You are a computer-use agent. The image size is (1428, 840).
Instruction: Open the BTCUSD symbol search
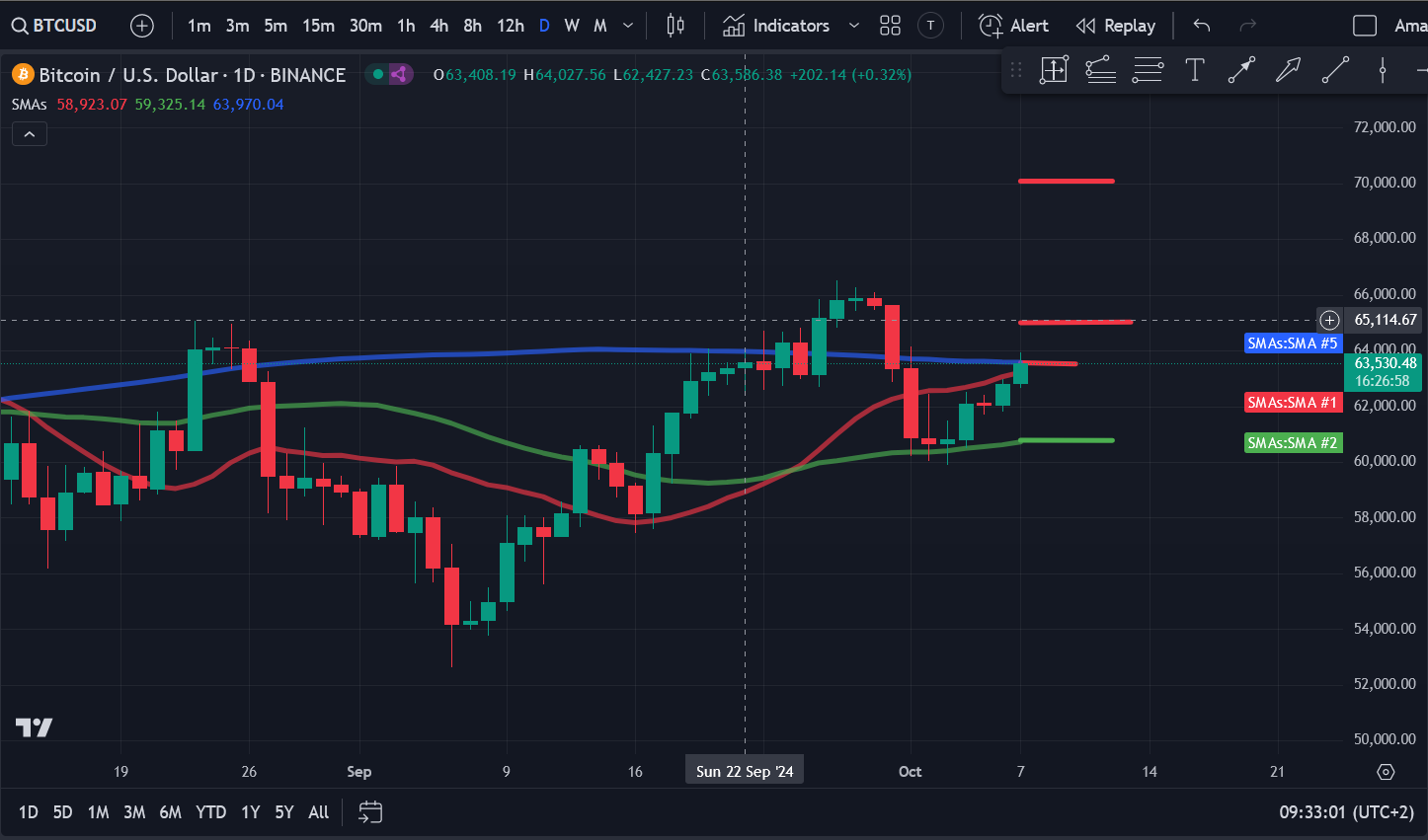point(55,26)
